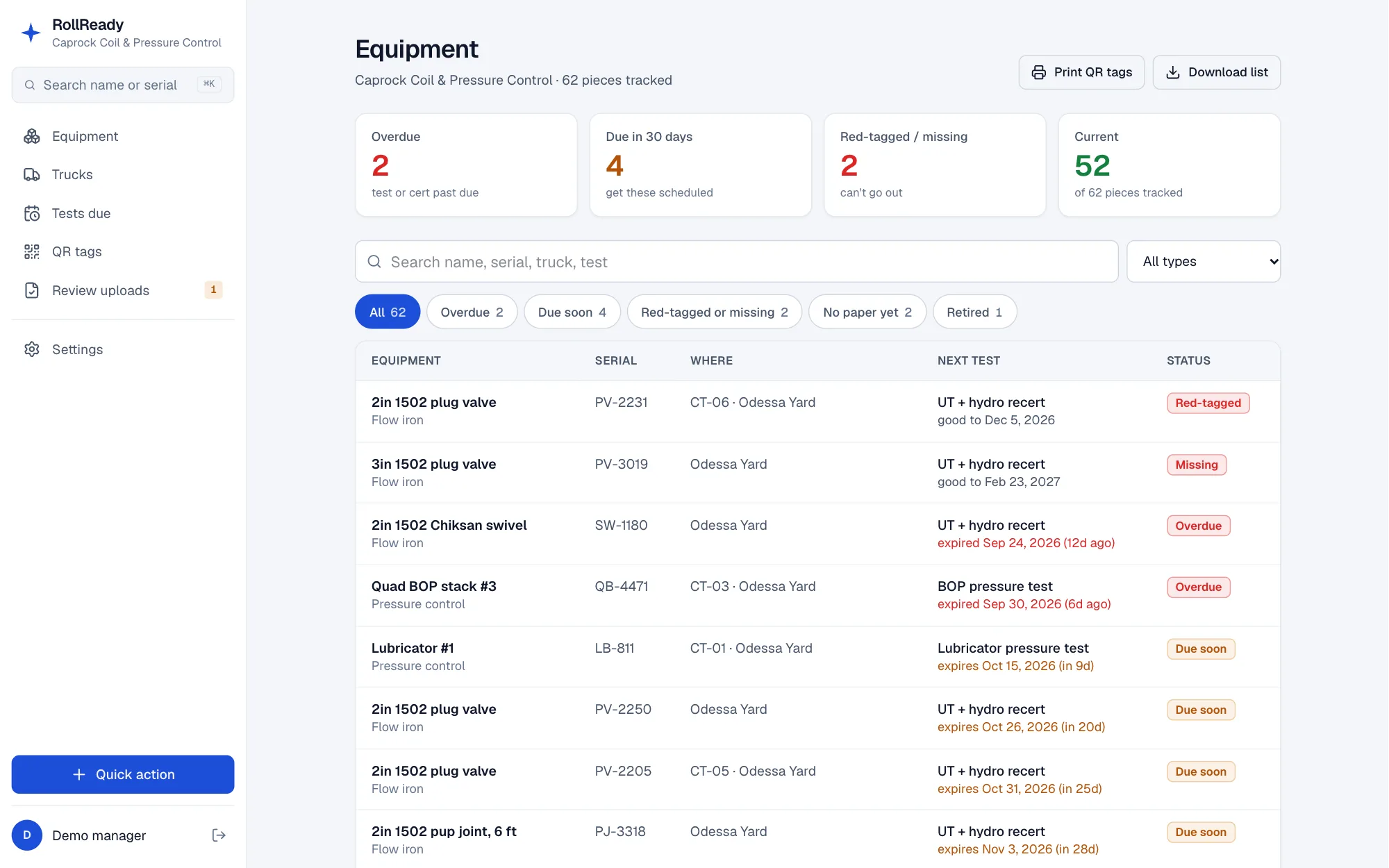The width and height of the screenshot is (1389, 868).
Task: Click the Tests due calendar icon
Action: [32, 213]
